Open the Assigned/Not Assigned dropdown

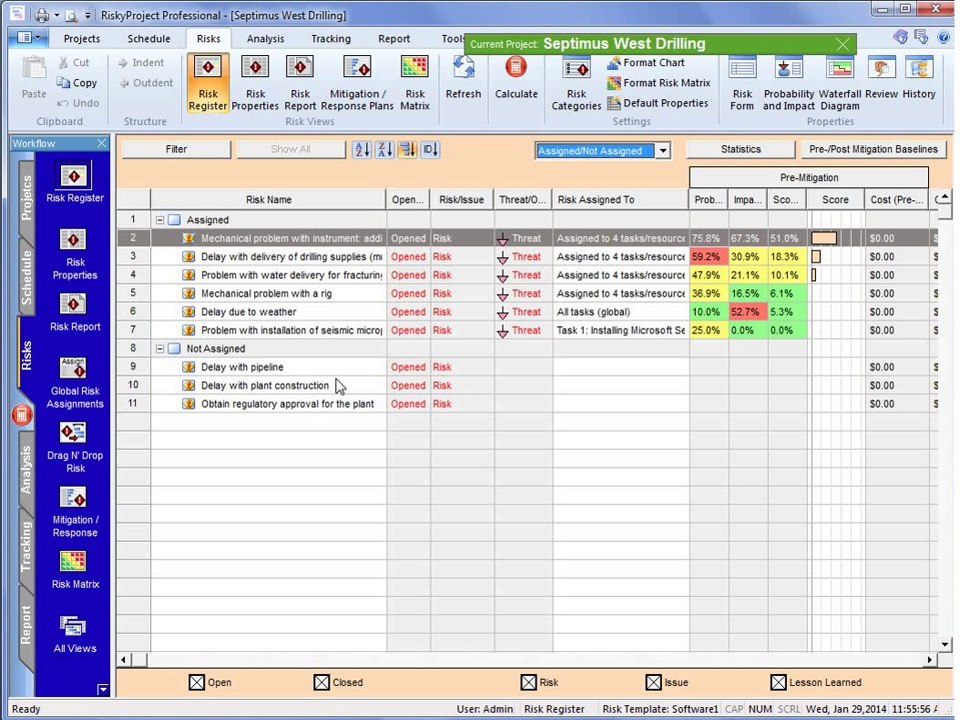pos(663,151)
